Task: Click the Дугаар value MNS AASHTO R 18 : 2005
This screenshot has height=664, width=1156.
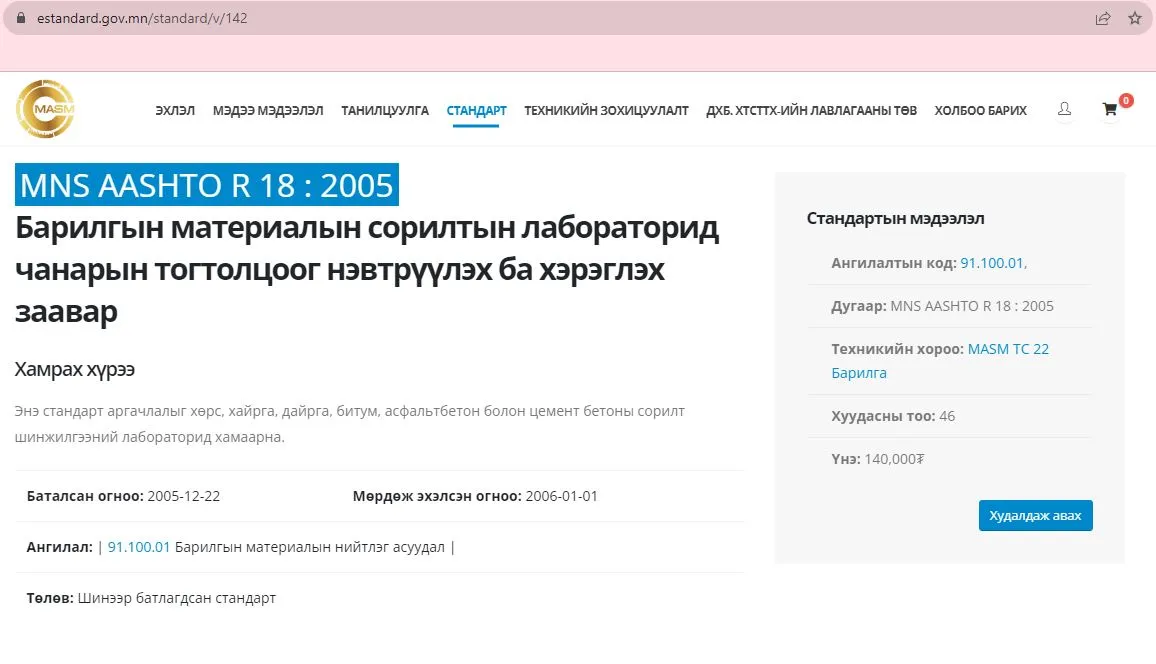Action: coord(972,306)
